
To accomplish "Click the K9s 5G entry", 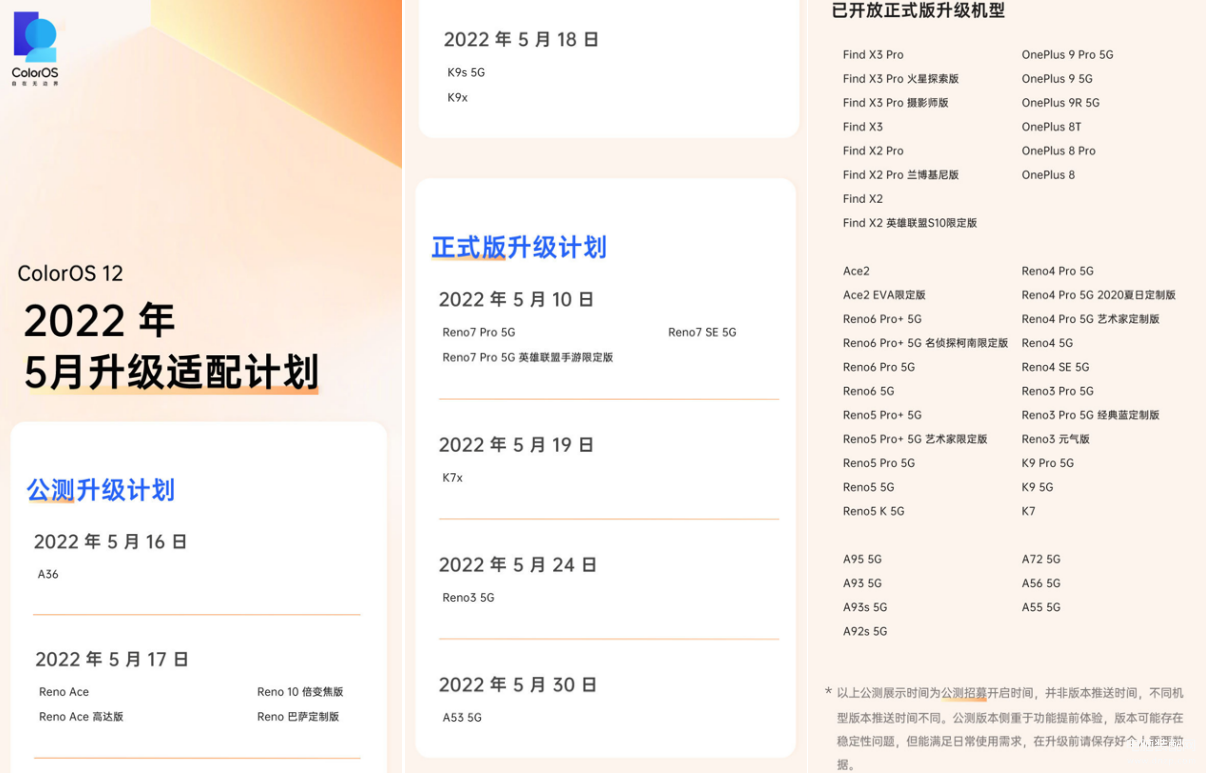I will 466,73.
